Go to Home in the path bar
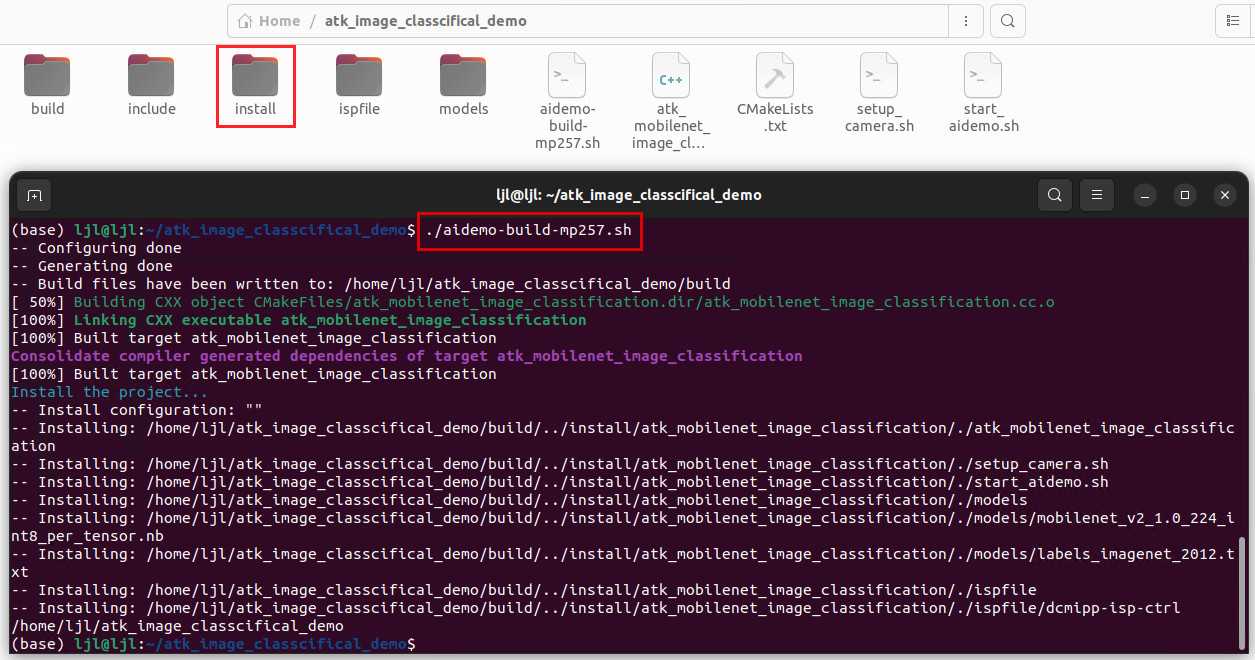 [x=269, y=20]
